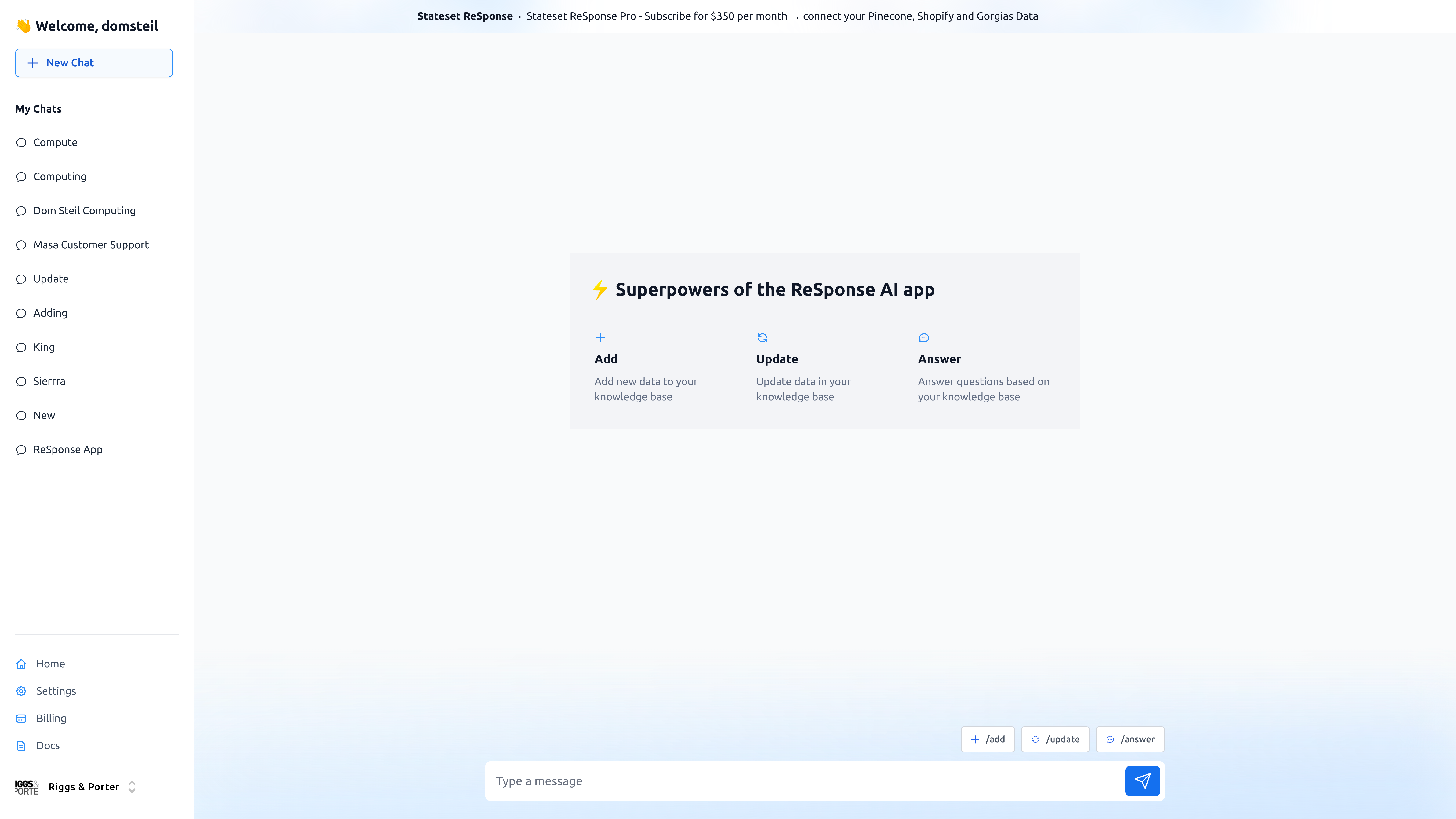Open the Sierrra chat
Image resolution: width=1456 pixels, height=819 pixels.
(x=49, y=381)
